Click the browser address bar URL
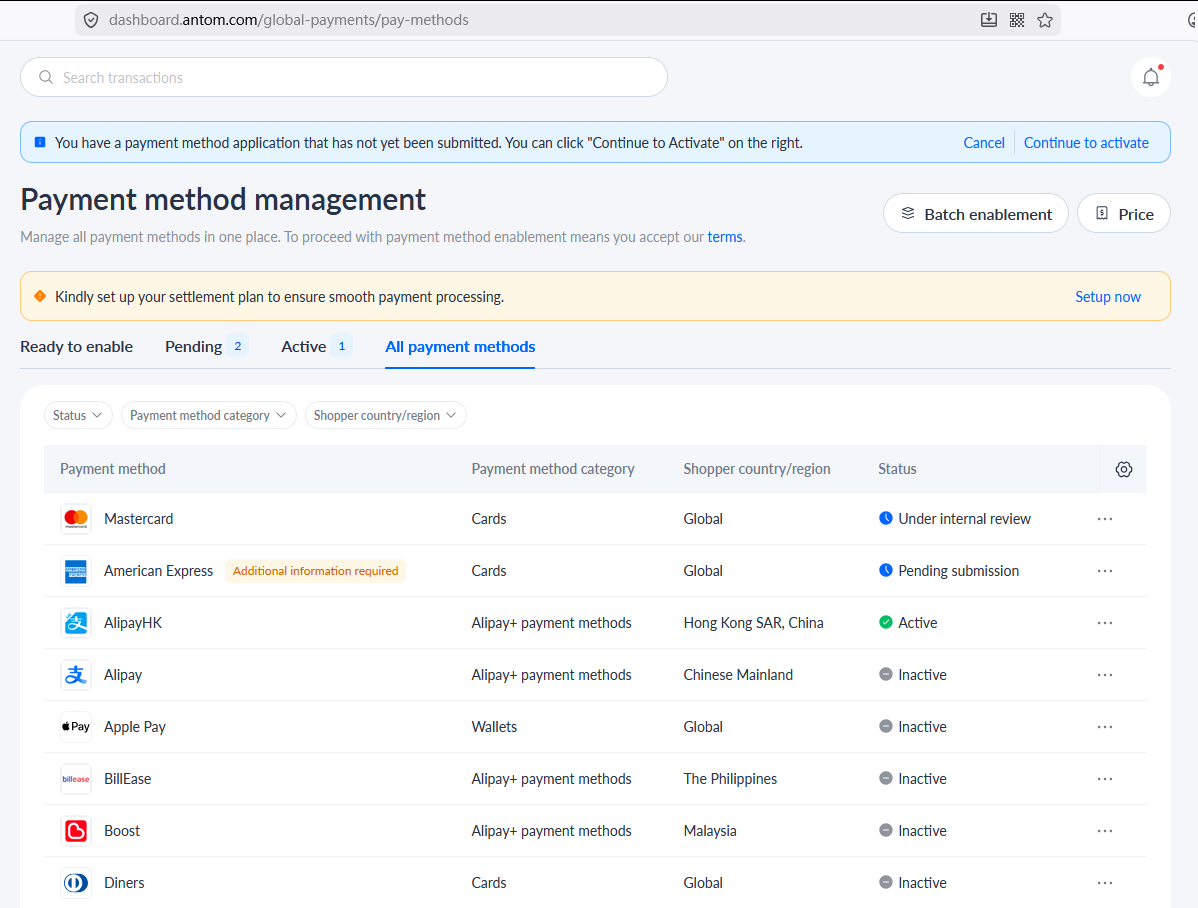 pyautogui.click(x=289, y=20)
